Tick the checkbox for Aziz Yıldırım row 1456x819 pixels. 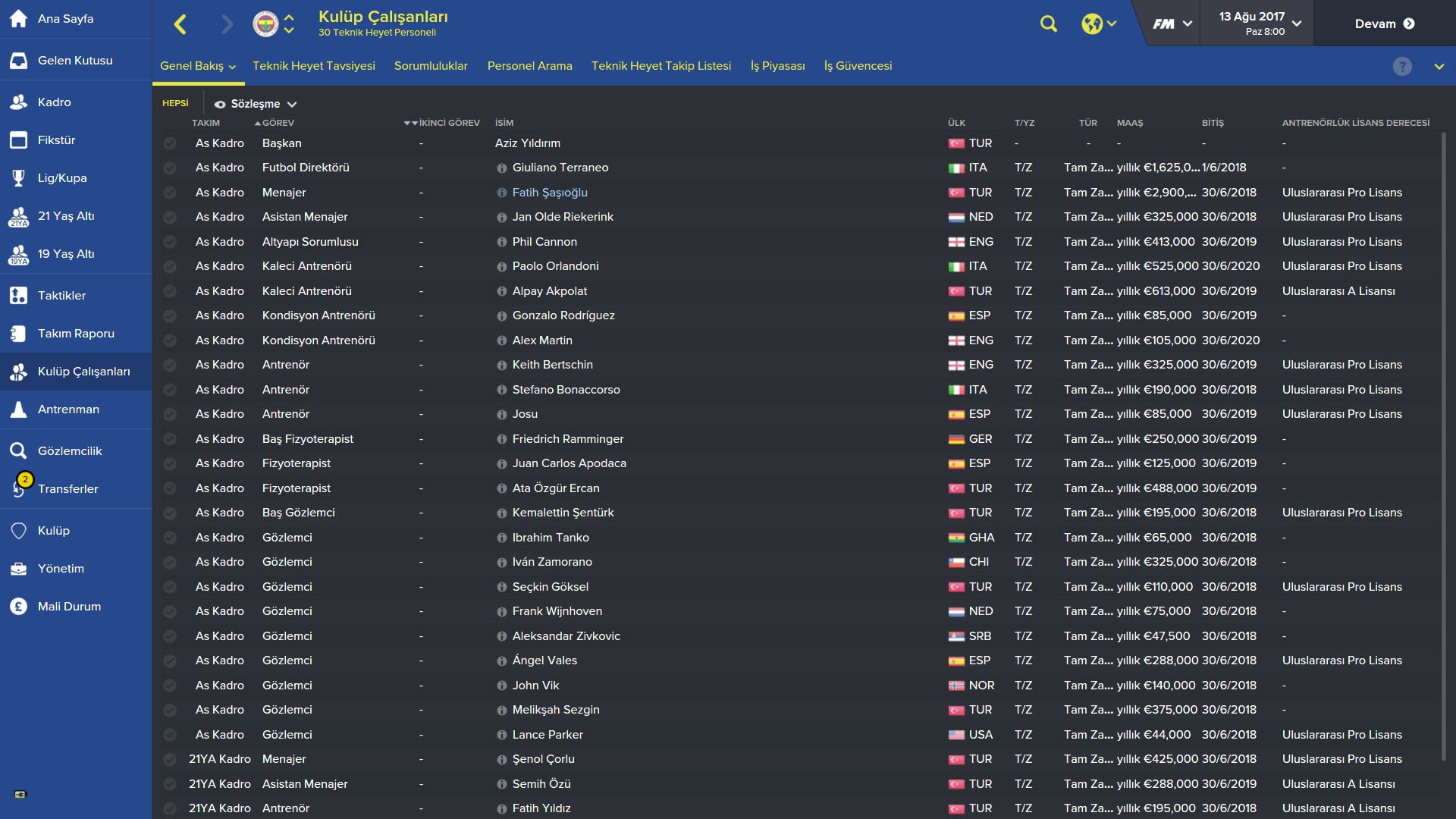pyautogui.click(x=170, y=143)
